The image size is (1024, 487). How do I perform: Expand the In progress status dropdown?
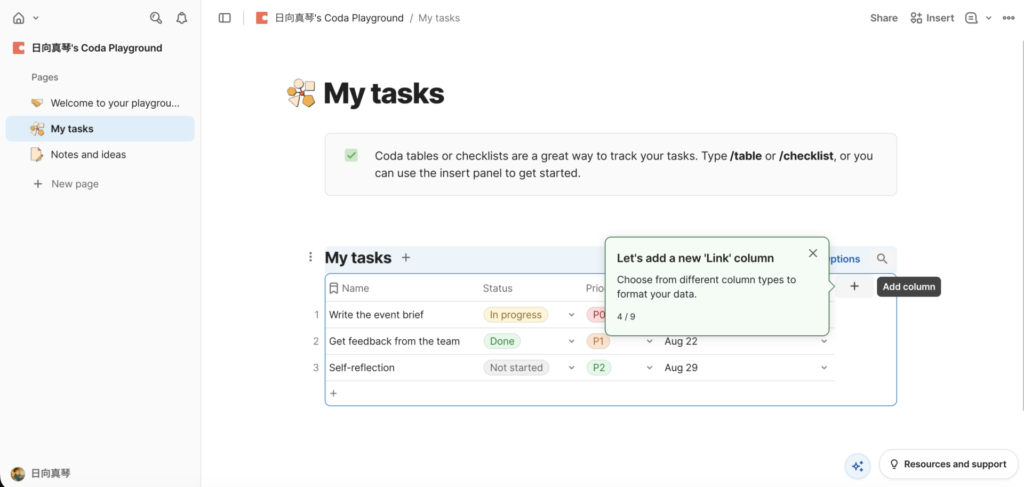pyautogui.click(x=570, y=315)
